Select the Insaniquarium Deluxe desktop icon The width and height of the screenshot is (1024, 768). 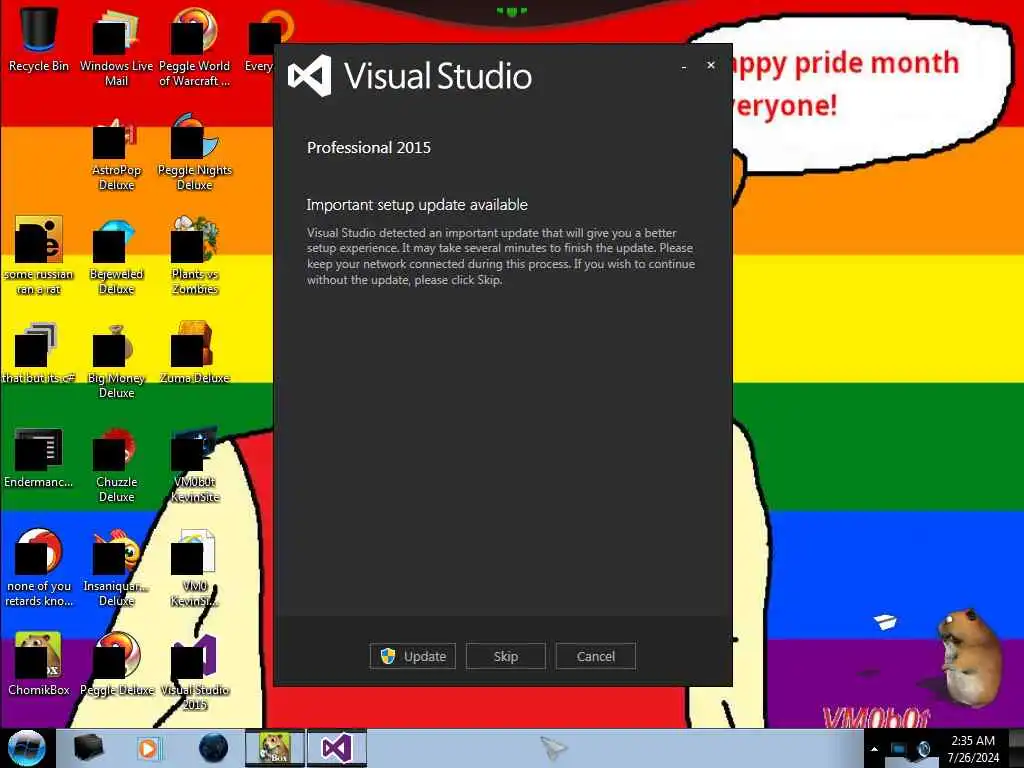point(116,568)
